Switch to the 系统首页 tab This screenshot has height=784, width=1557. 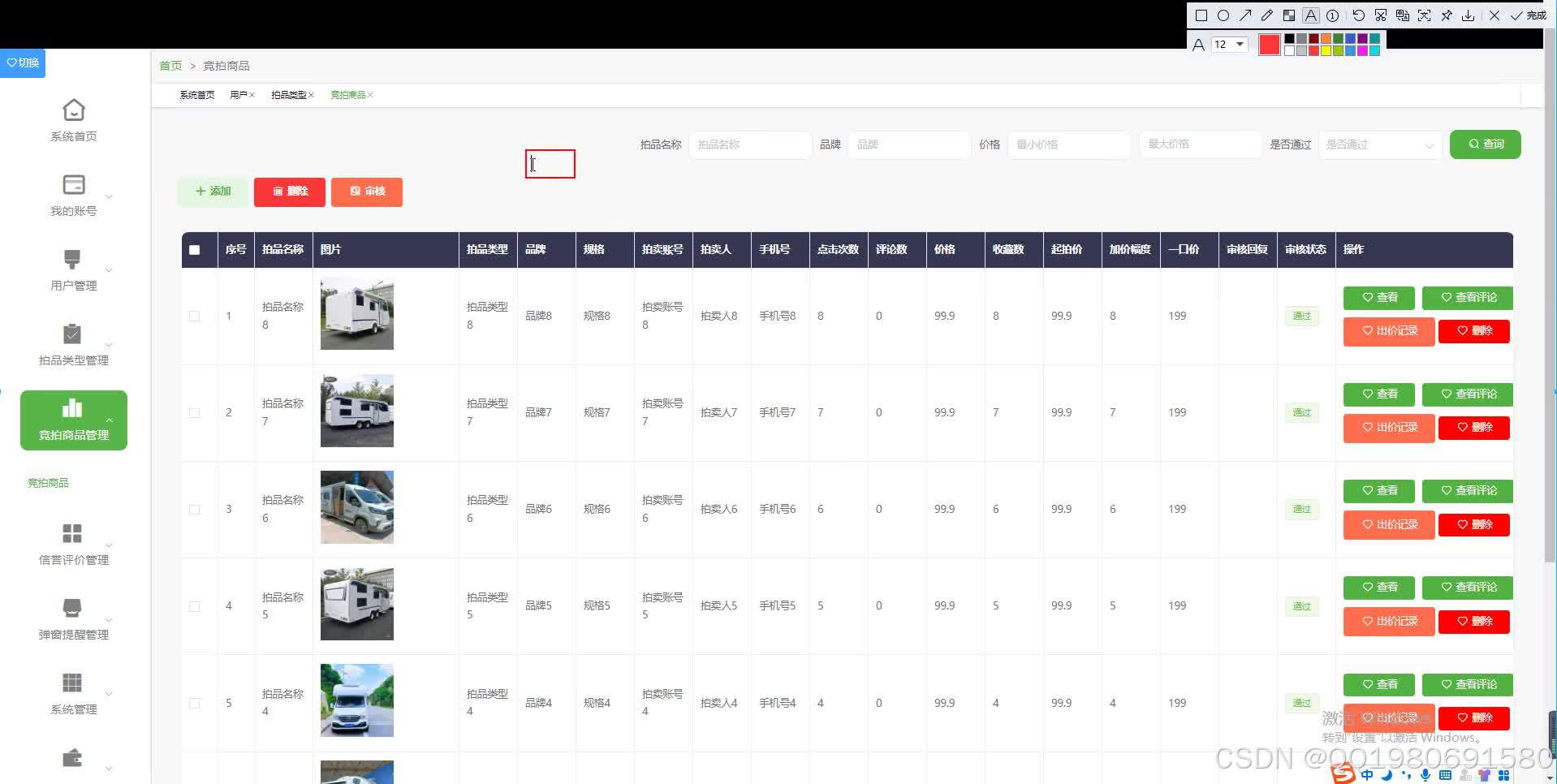click(x=197, y=95)
